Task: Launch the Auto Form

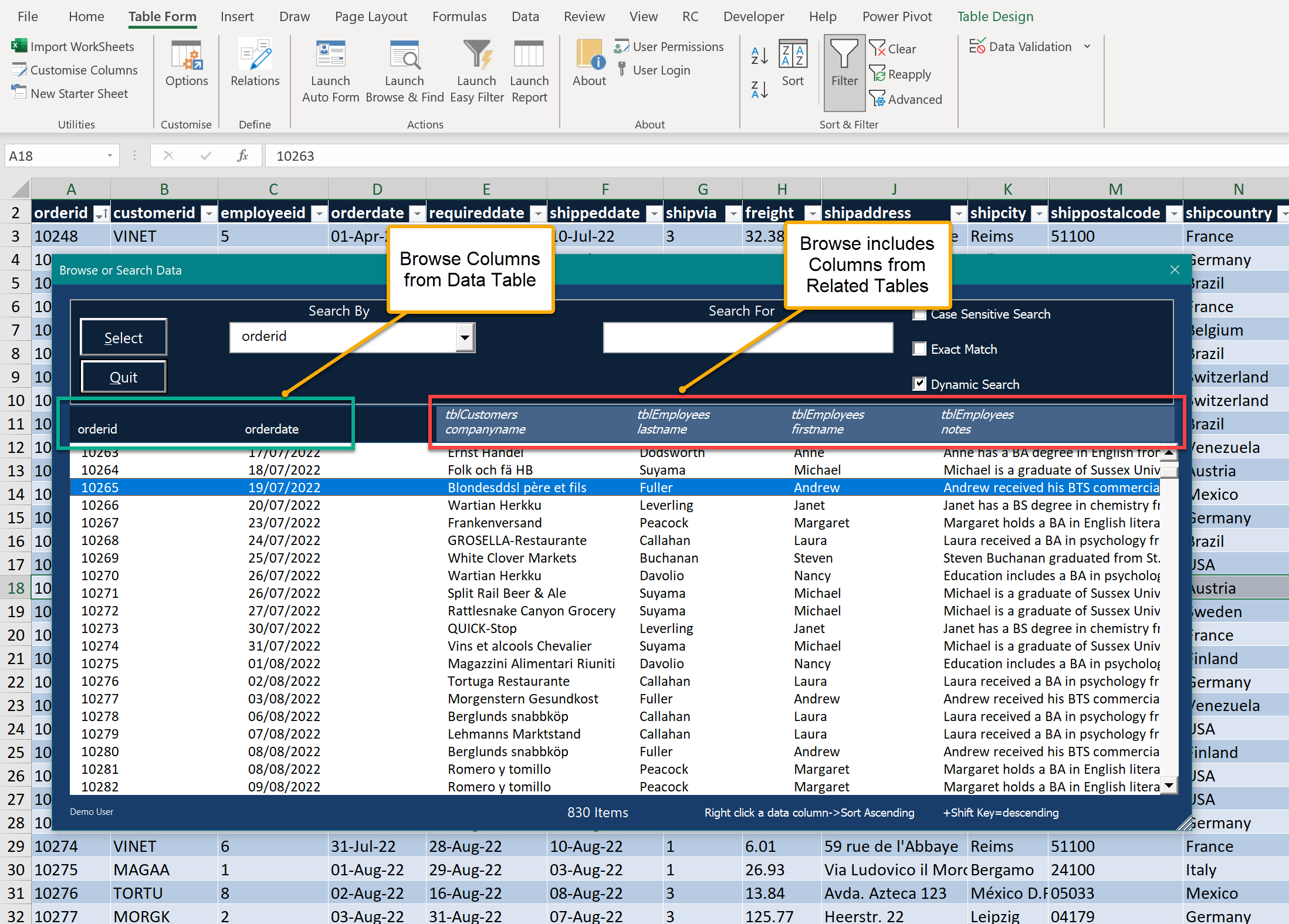Action: pyautogui.click(x=330, y=72)
